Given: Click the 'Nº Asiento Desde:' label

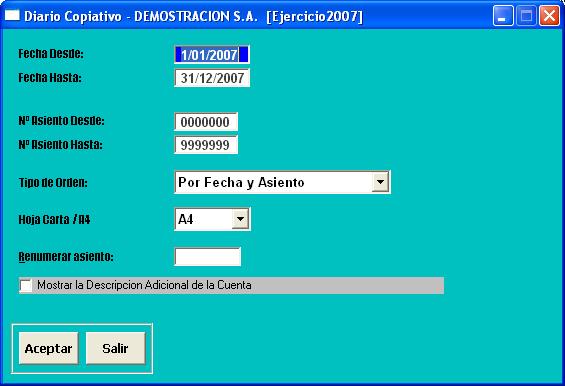Looking at the screenshot, I should [61, 121].
